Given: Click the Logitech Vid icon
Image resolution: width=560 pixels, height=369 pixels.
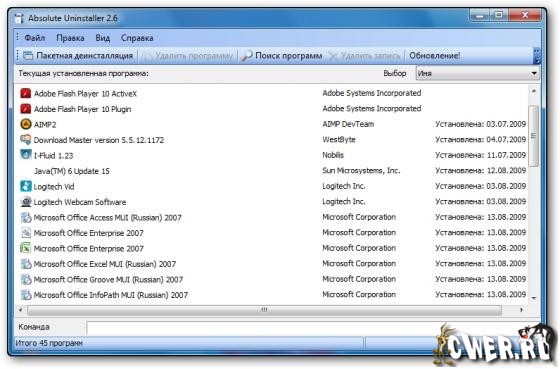Looking at the screenshot, I should click(x=25, y=186).
